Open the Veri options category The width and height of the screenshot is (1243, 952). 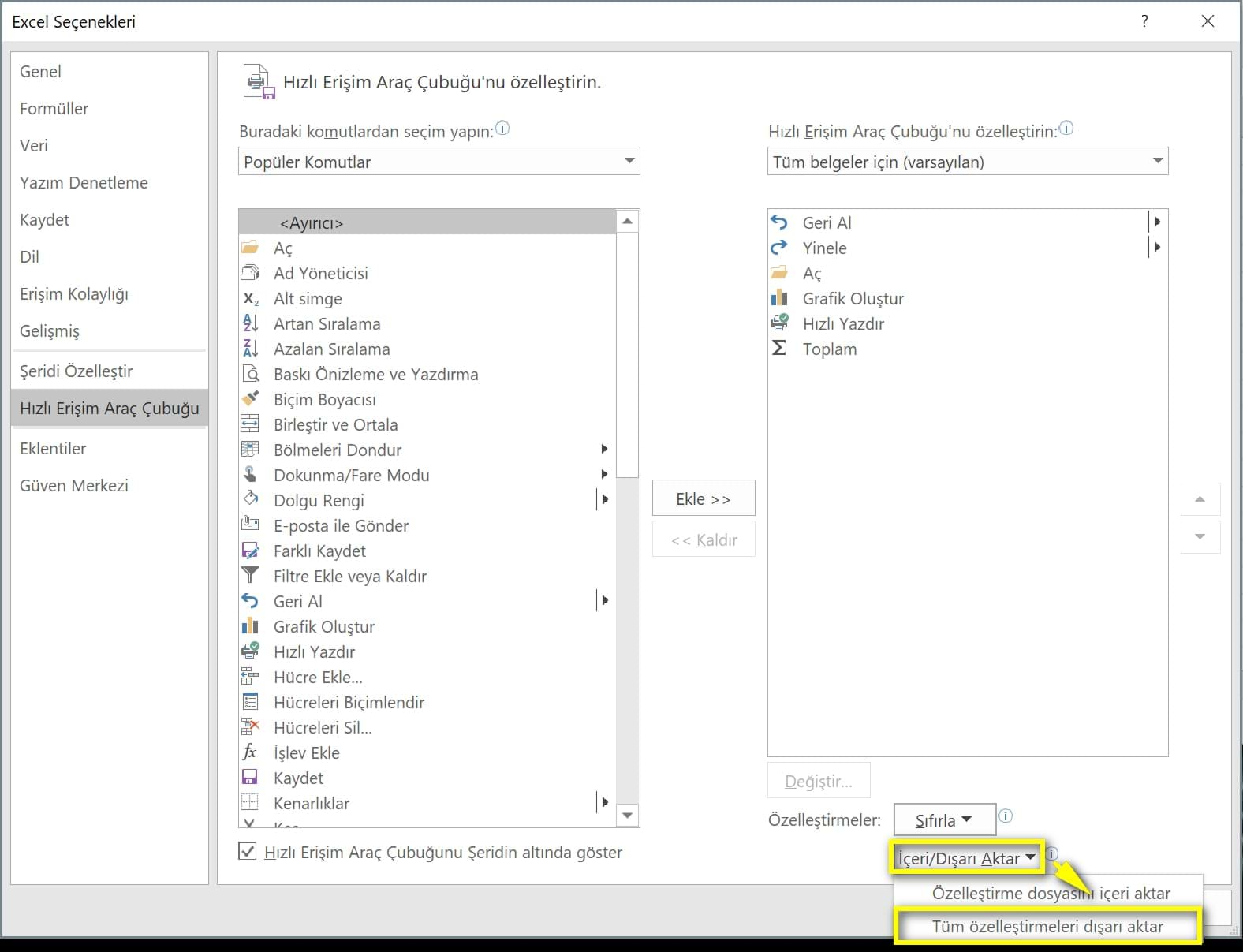[110, 146]
